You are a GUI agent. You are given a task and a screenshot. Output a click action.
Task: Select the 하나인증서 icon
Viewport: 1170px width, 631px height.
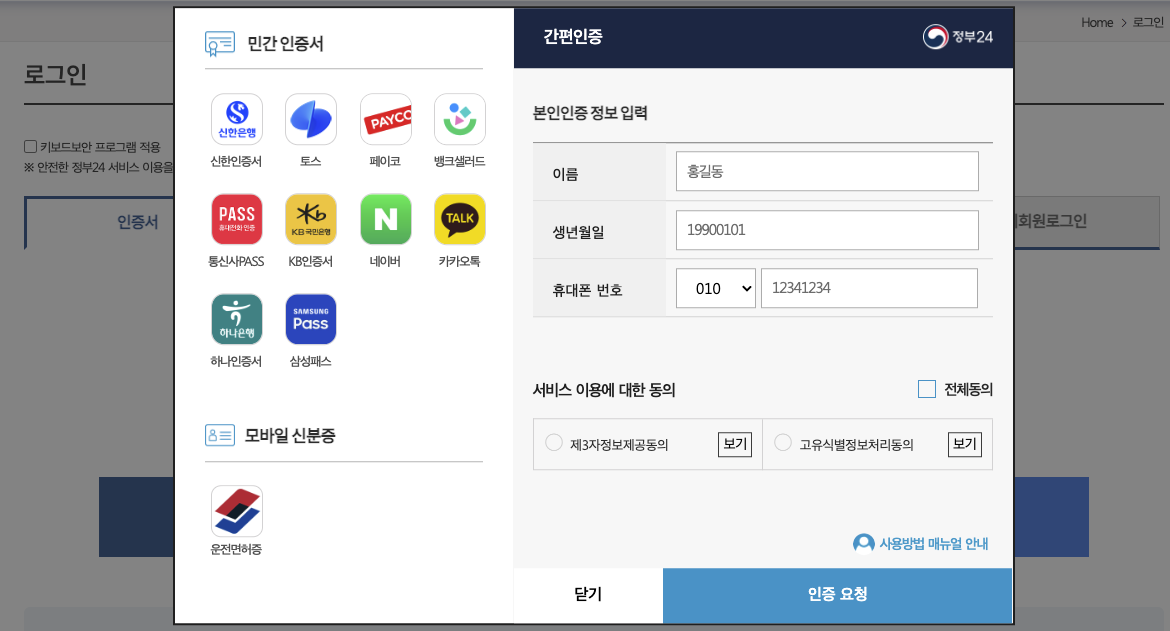[x=236, y=318]
